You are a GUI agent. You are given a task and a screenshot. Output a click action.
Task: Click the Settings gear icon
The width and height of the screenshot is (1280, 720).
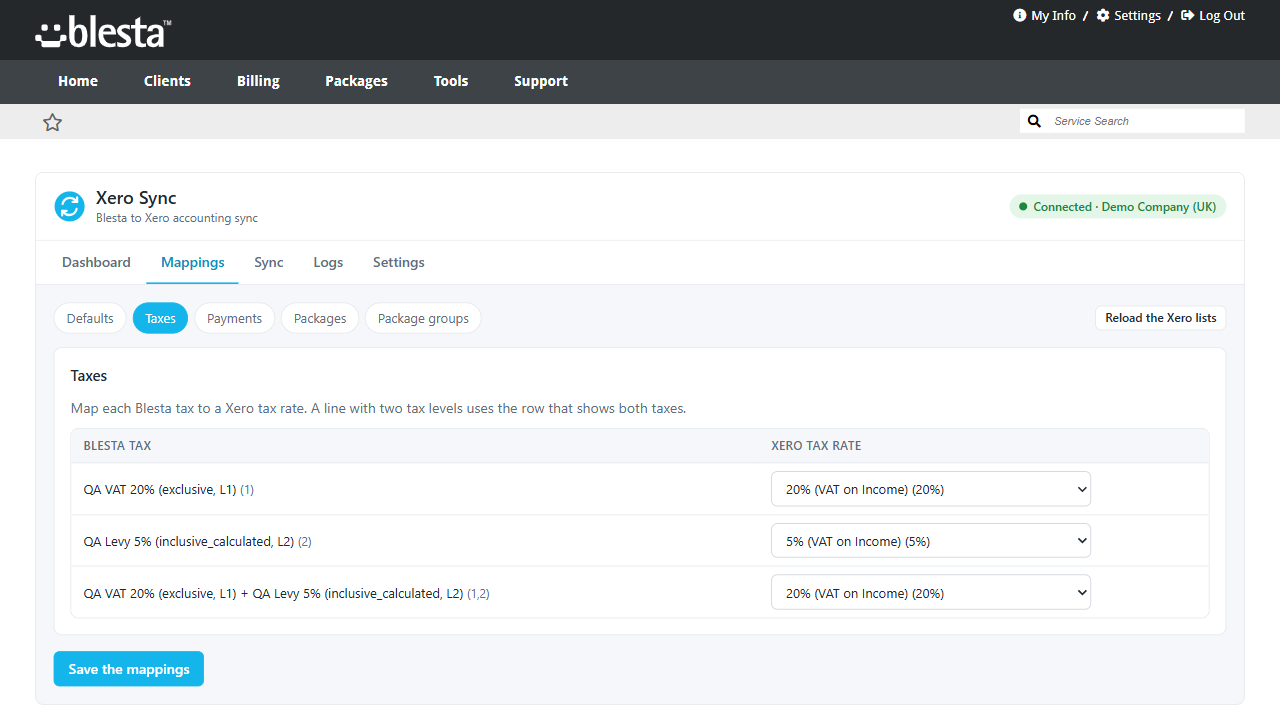coord(1103,15)
